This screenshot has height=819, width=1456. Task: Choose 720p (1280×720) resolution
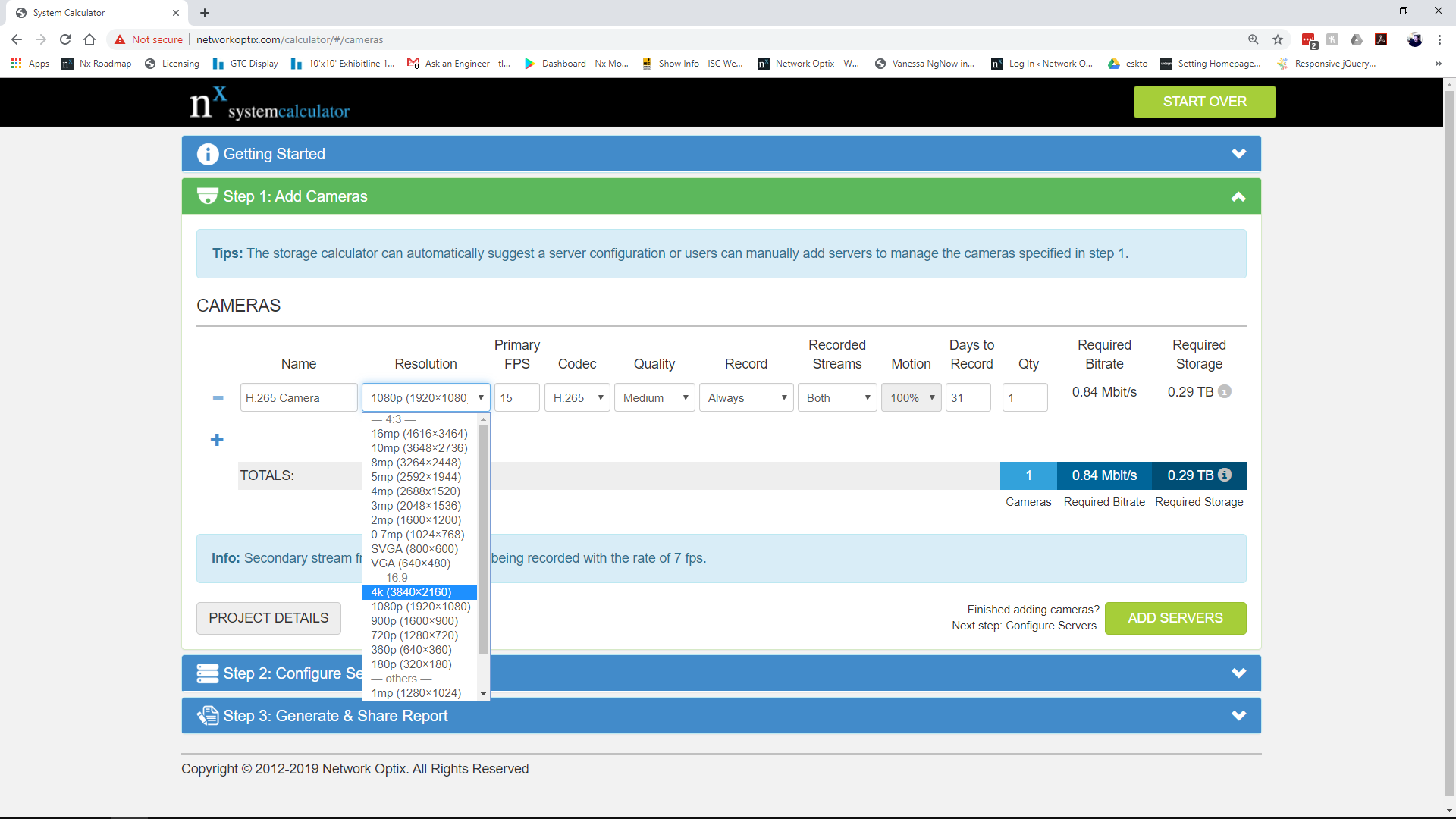tap(419, 635)
